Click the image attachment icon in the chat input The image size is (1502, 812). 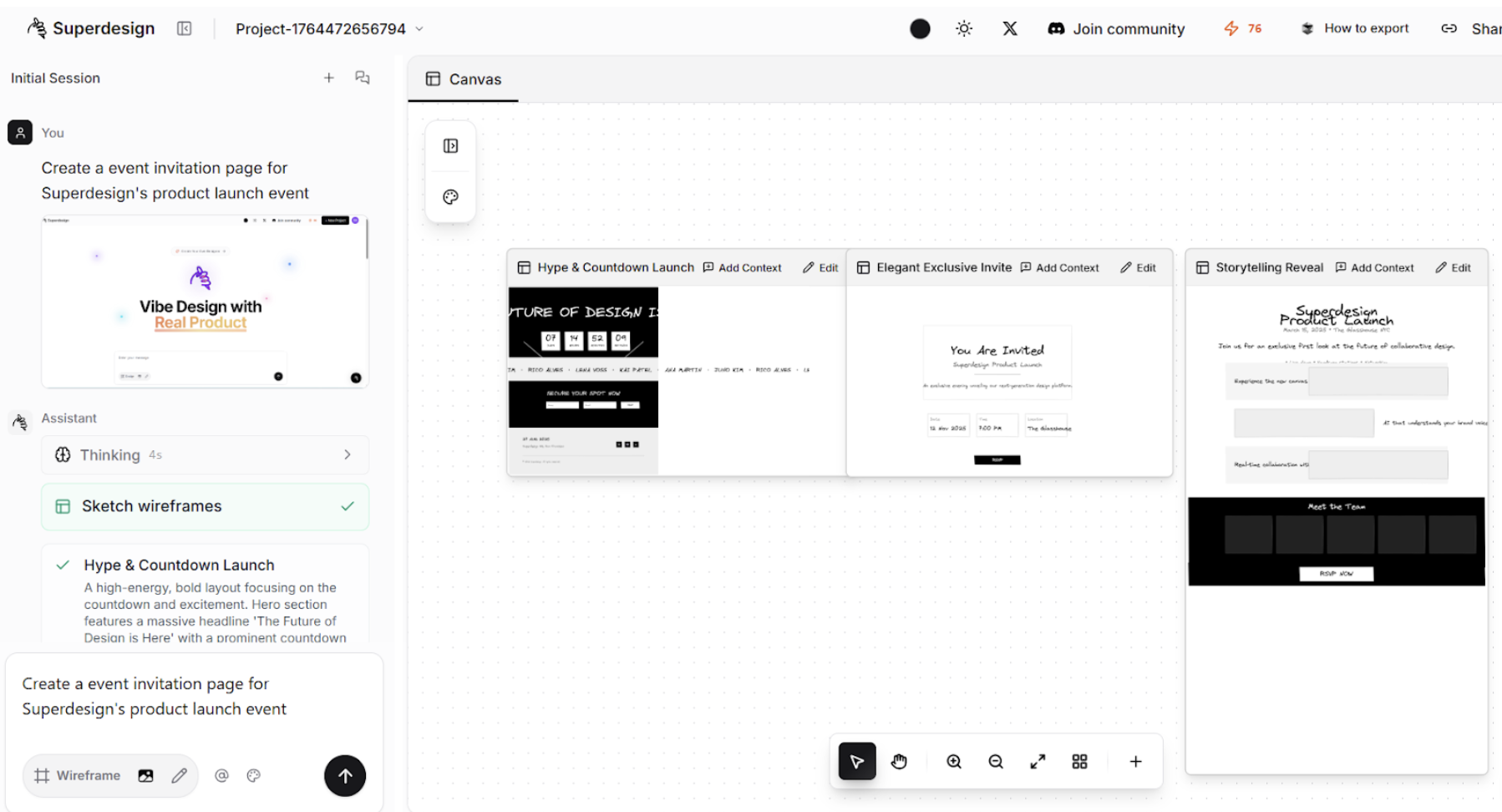[x=145, y=775]
